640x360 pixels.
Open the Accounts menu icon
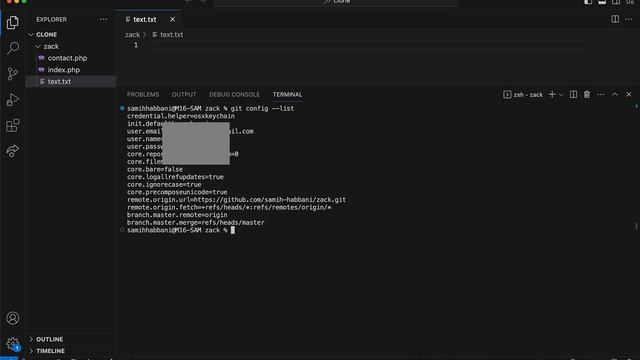coord(13,318)
